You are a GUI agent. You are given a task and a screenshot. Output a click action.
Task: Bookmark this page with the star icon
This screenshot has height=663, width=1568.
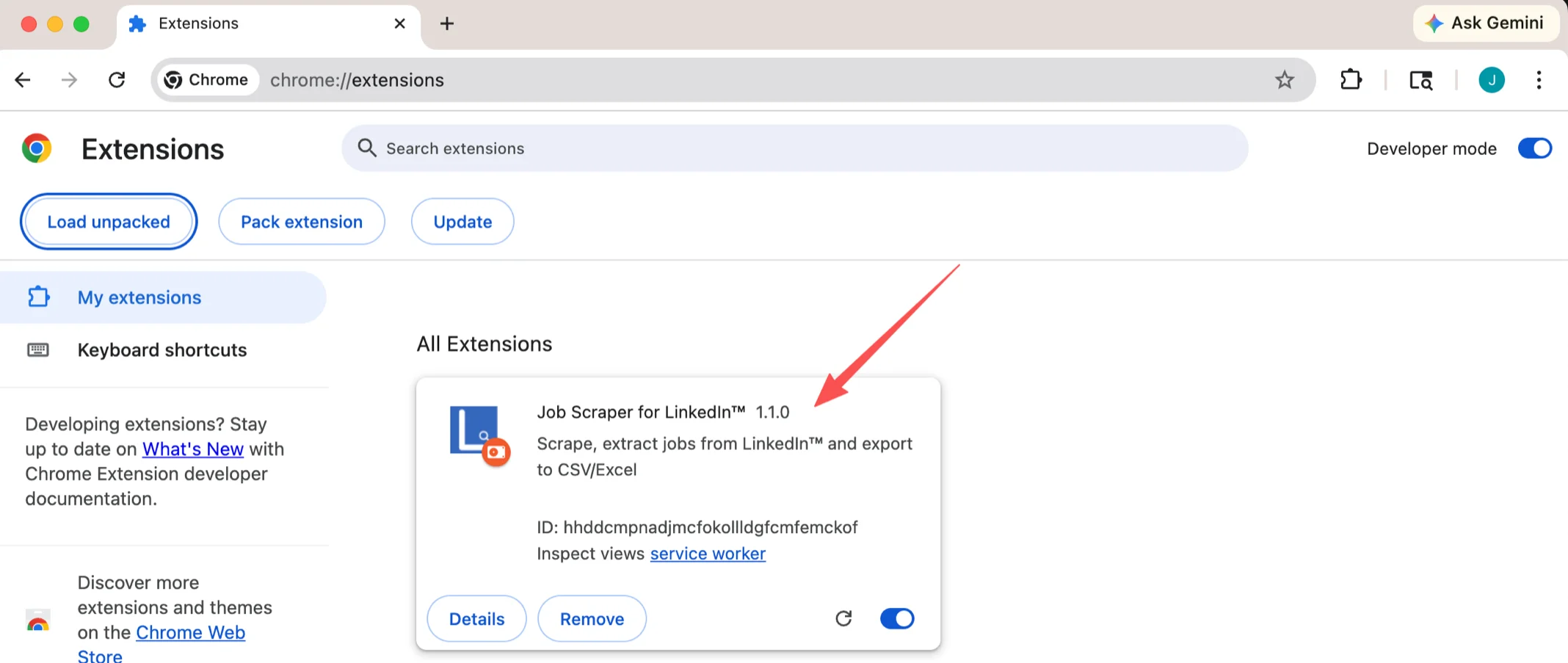(1284, 80)
